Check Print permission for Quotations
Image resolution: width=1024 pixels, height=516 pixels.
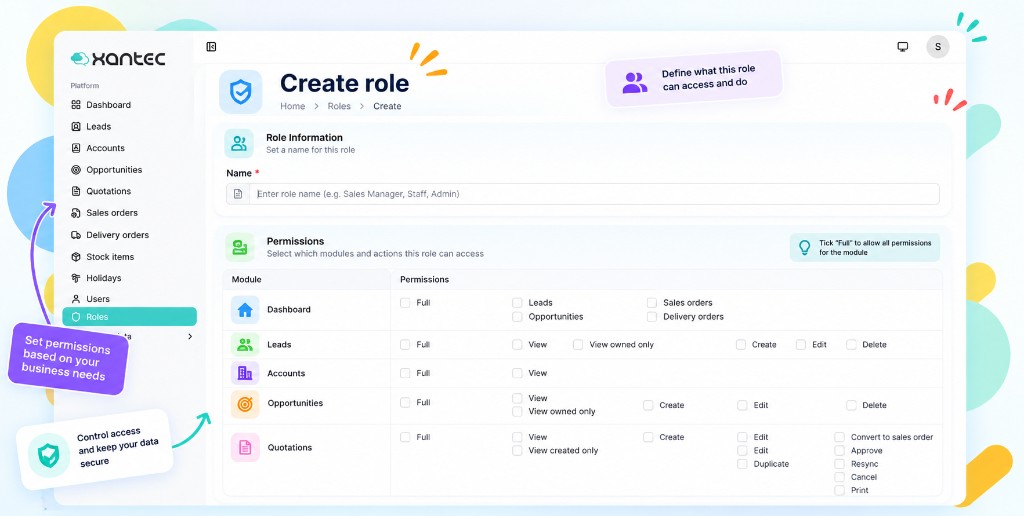tap(840, 491)
